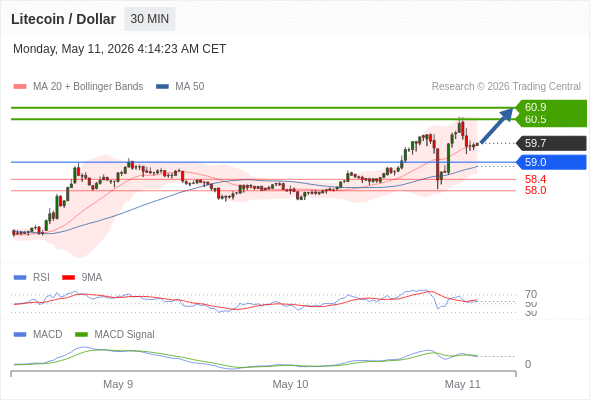The image size is (590, 400).
Task: Select the 60.9 green resistance label
Action: 535,107
